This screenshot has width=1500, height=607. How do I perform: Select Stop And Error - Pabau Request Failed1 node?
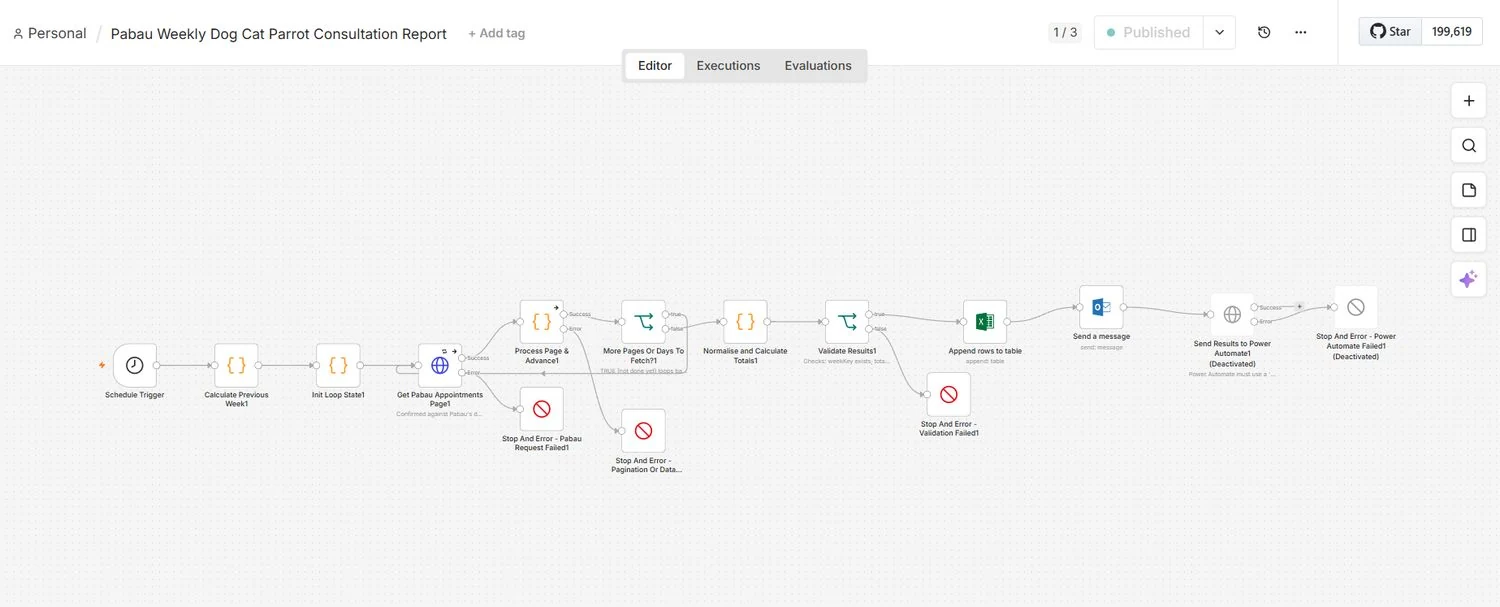click(542, 409)
